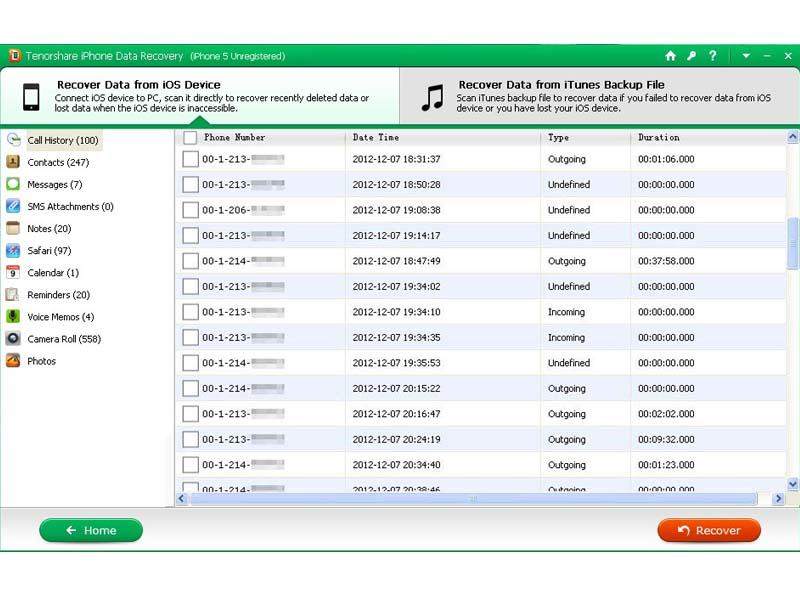Click the green Home button
The width and height of the screenshot is (800, 600).
(91, 530)
